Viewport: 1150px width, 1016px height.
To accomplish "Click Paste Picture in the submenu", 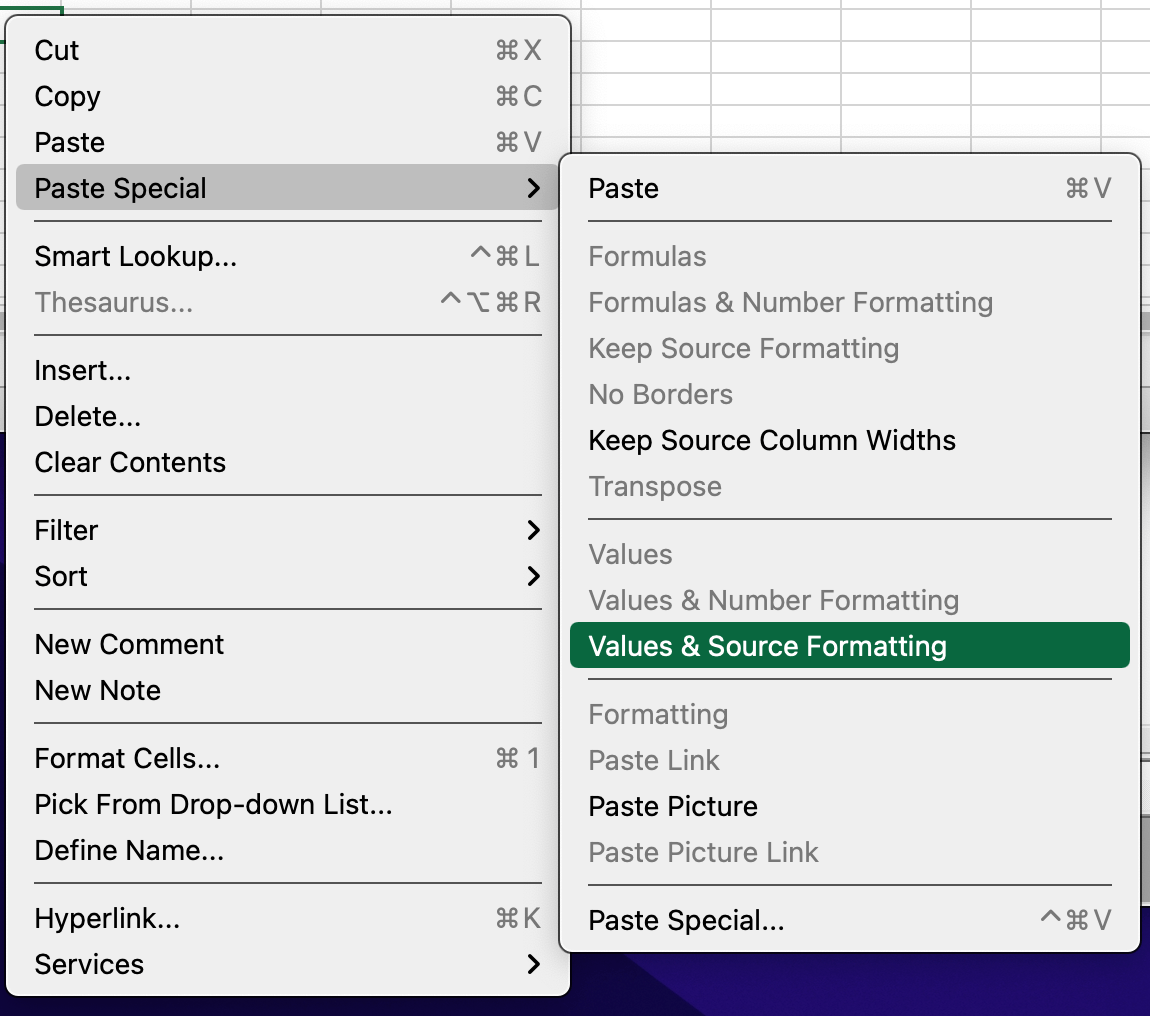I will pos(673,807).
